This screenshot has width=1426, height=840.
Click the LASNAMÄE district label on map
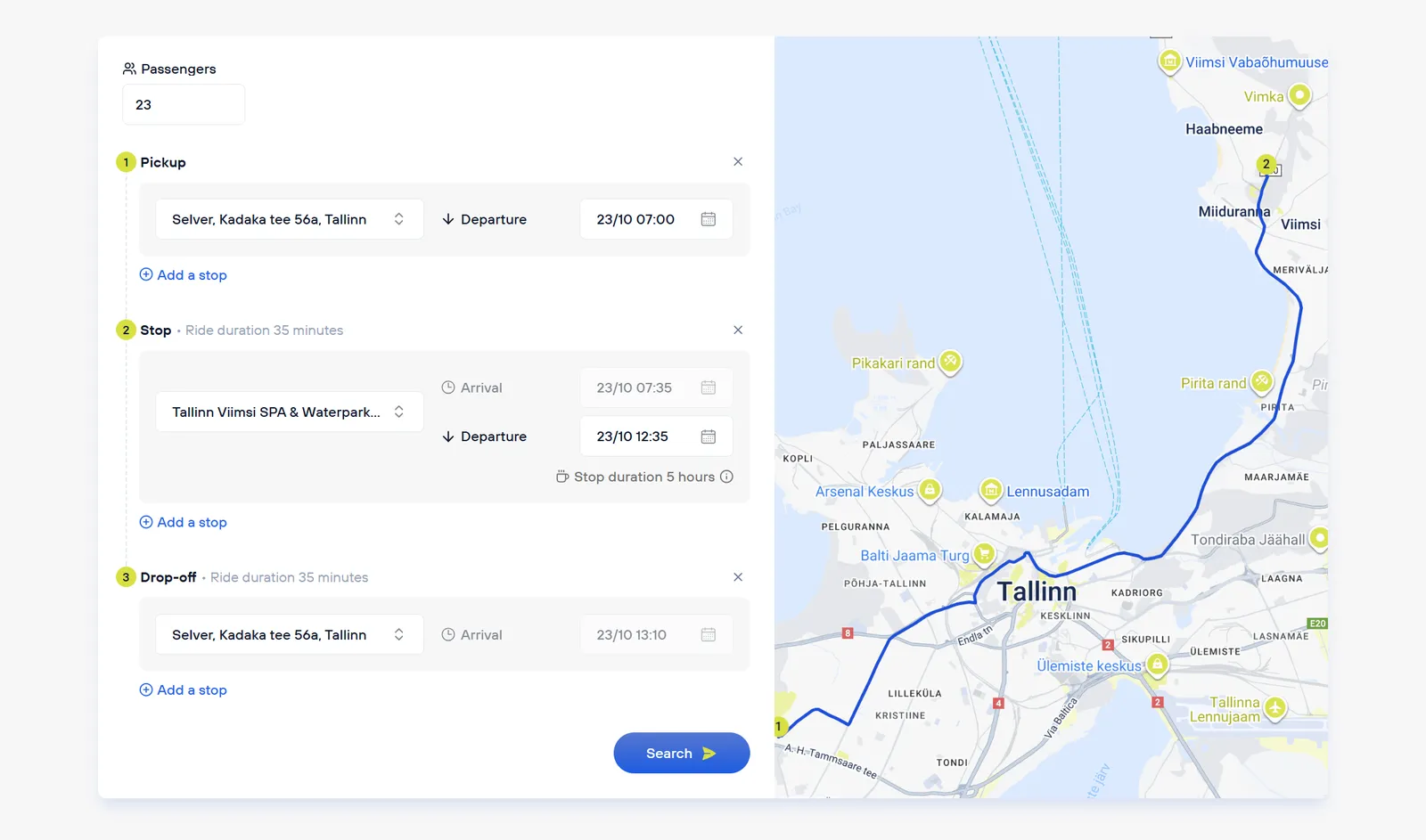coord(1281,636)
